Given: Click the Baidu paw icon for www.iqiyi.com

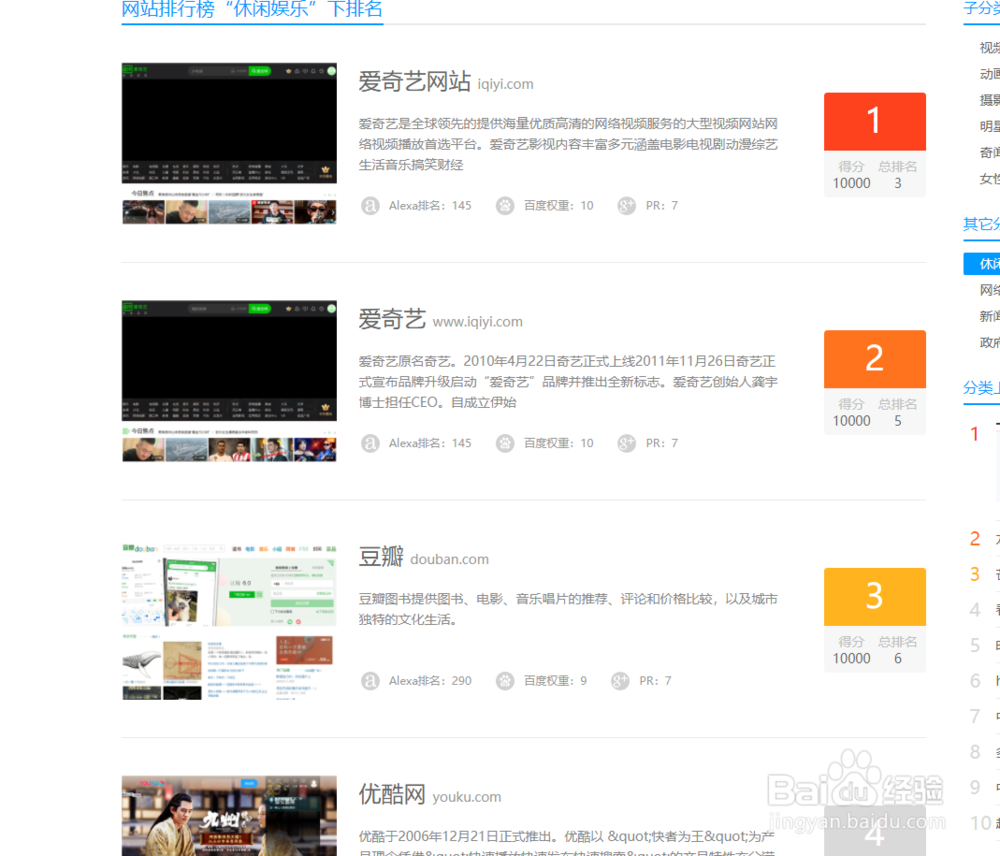Looking at the screenshot, I should (x=505, y=443).
